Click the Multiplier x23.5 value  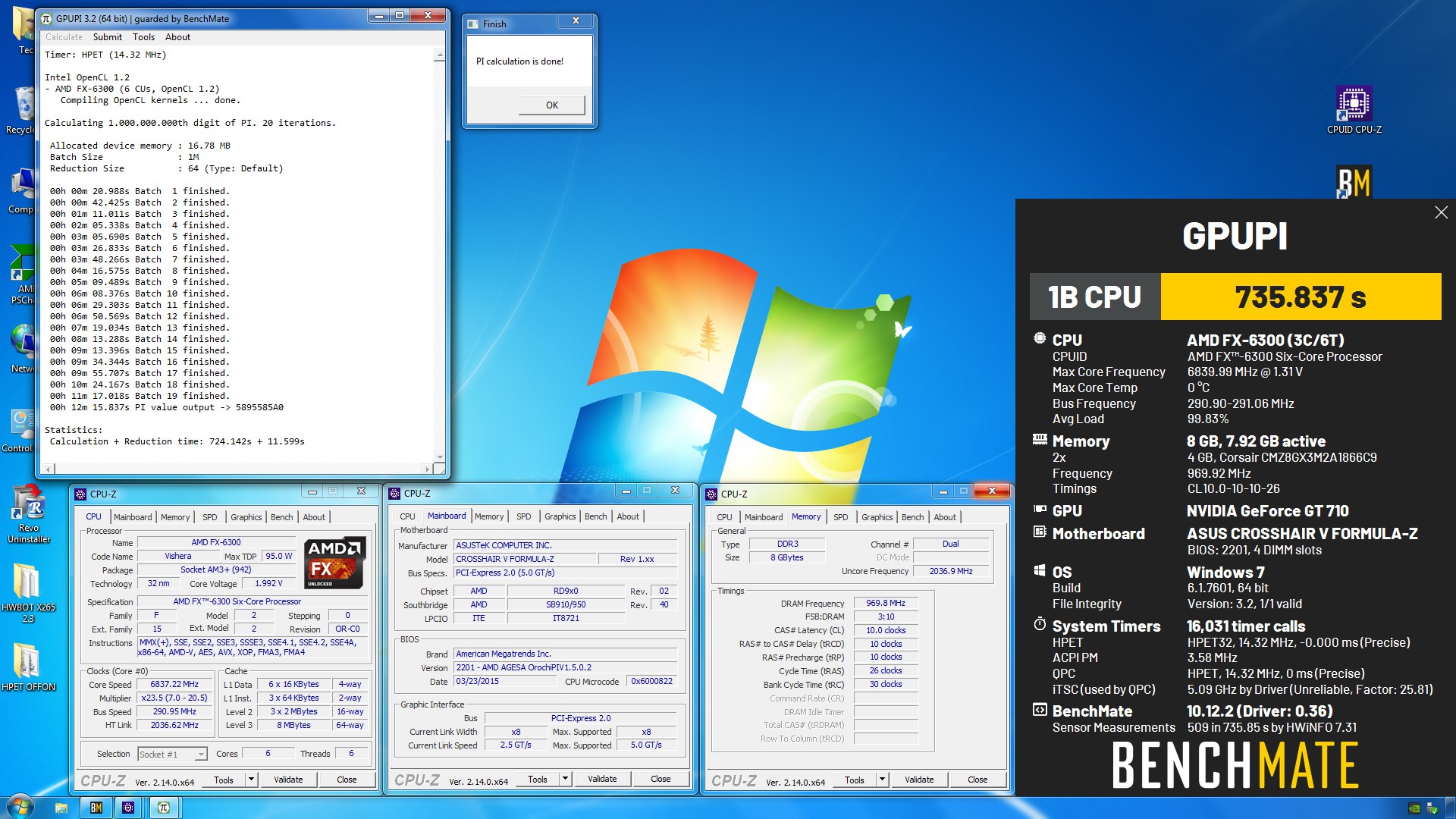coord(174,698)
